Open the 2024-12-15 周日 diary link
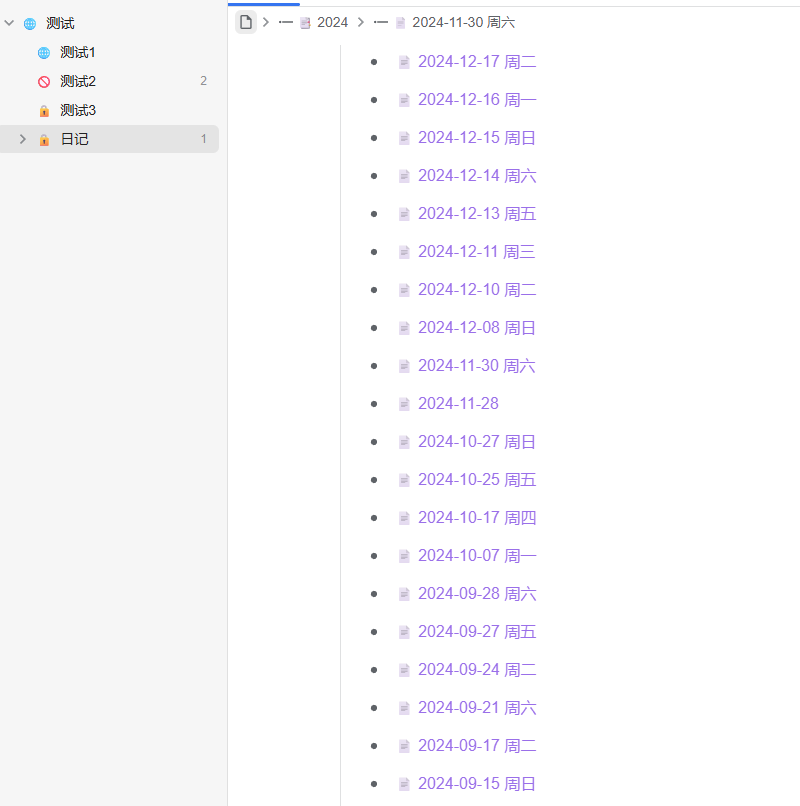 477,138
